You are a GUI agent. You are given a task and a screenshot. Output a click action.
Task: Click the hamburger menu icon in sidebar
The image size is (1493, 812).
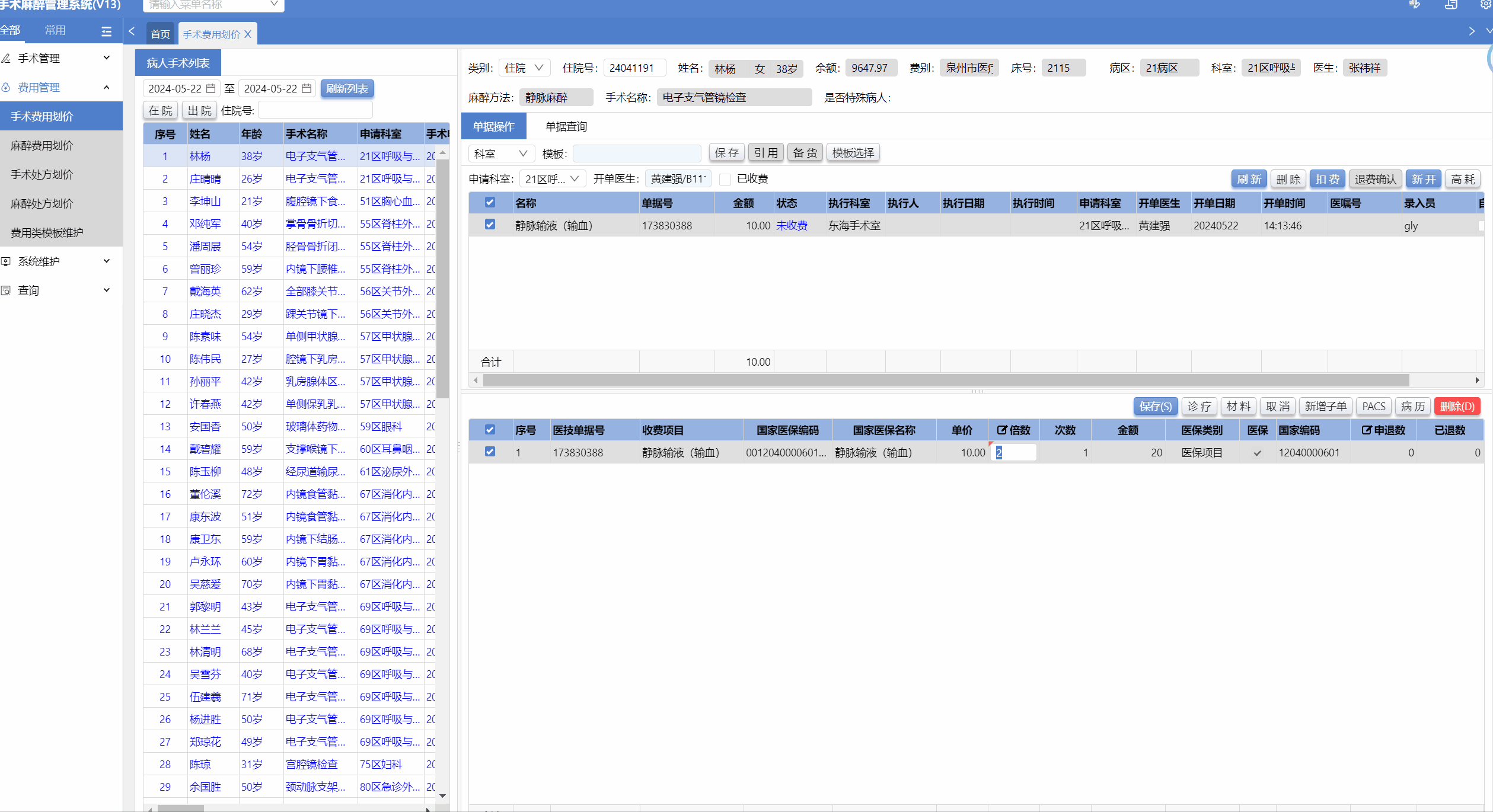point(107,31)
